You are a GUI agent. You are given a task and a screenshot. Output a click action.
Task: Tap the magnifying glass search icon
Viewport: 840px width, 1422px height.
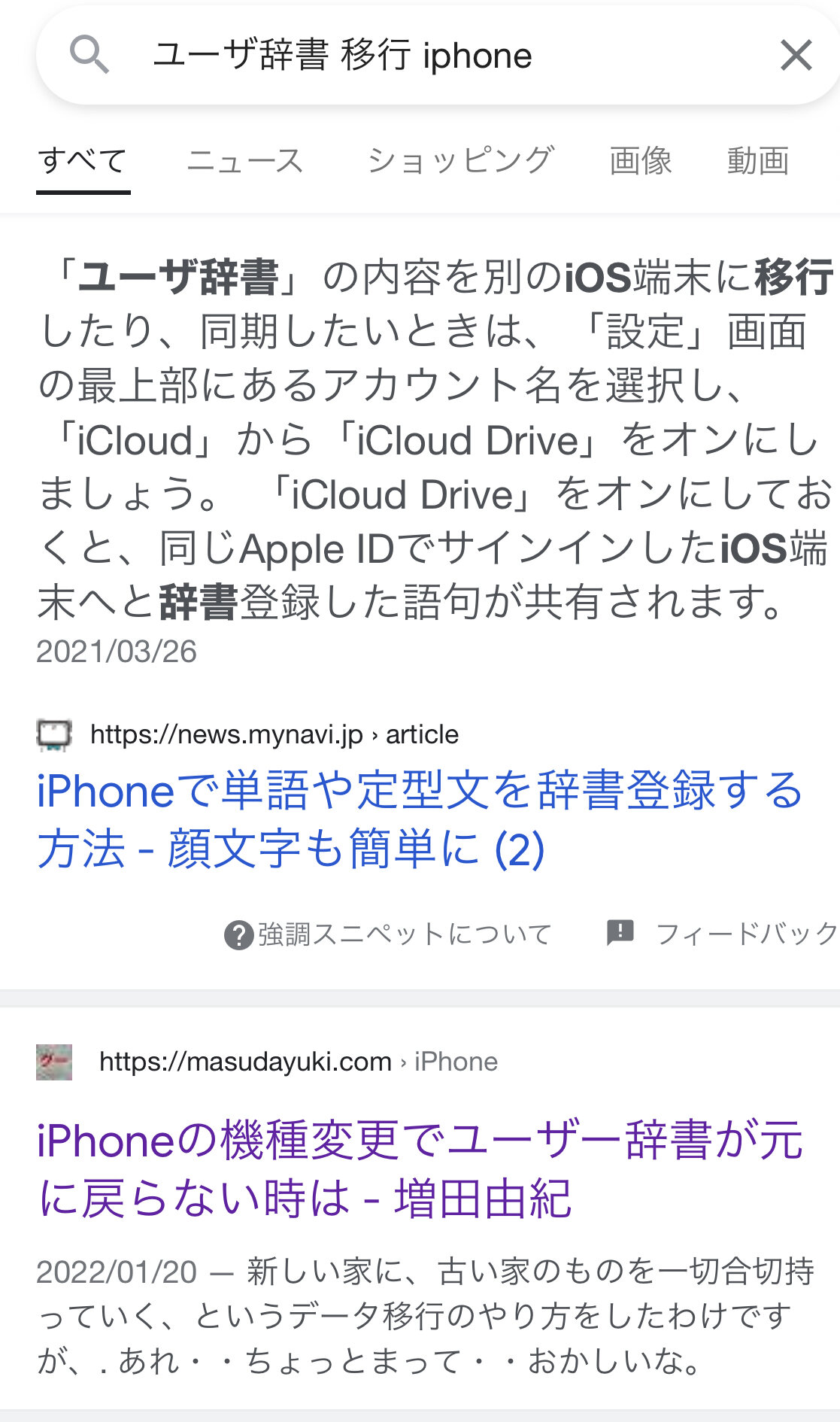tap(89, 55)
